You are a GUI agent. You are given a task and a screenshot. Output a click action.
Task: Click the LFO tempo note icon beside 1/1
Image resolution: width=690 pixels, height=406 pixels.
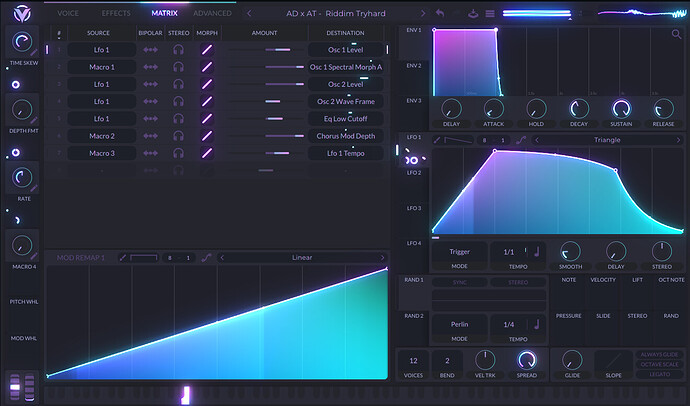[537, 252]
